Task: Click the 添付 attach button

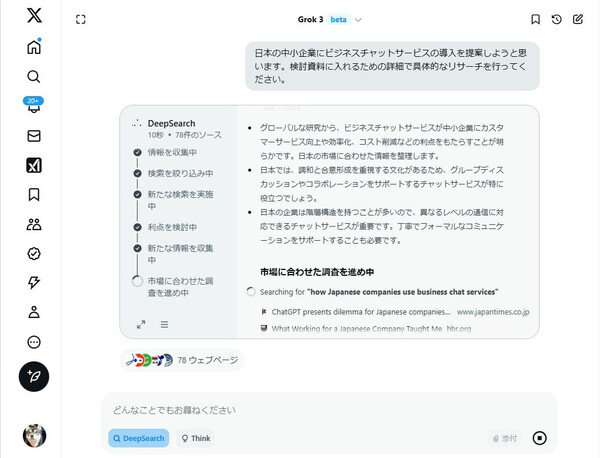Action: (505, 438)
